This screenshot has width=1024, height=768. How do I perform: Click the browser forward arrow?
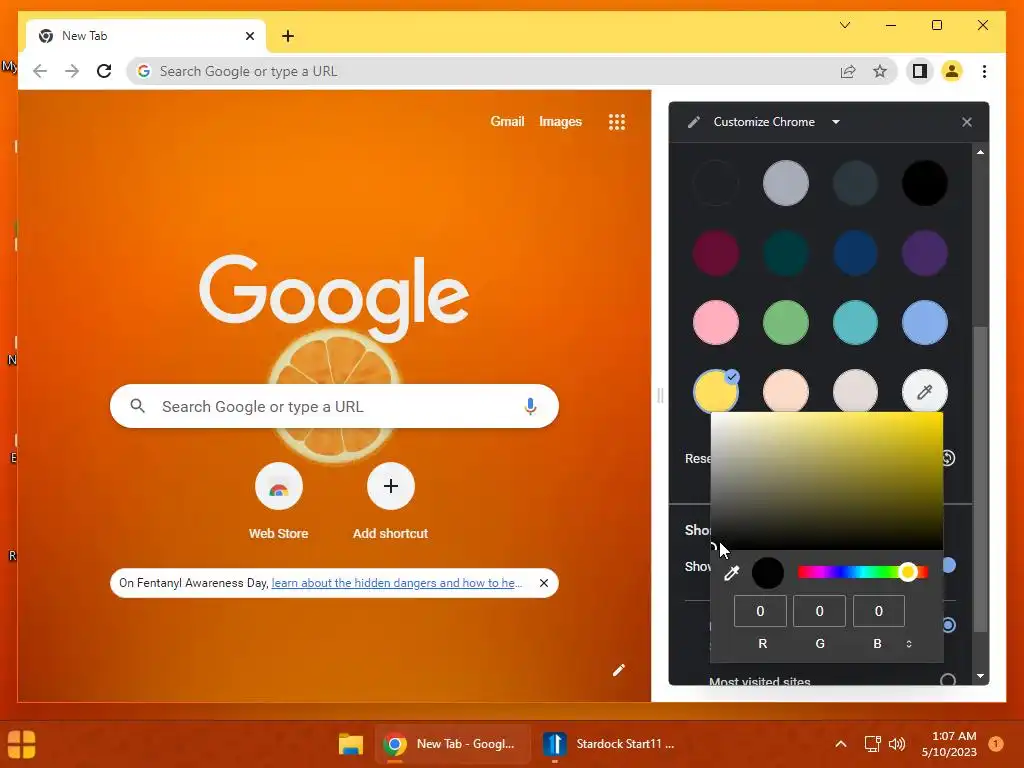[x=72, y=71]
